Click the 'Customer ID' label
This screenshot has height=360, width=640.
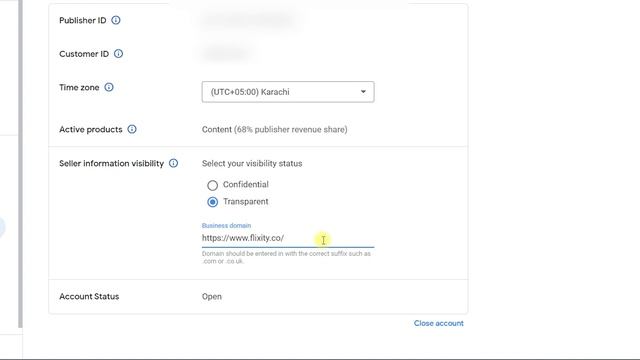pyautogui.click(x=84, y=54)
